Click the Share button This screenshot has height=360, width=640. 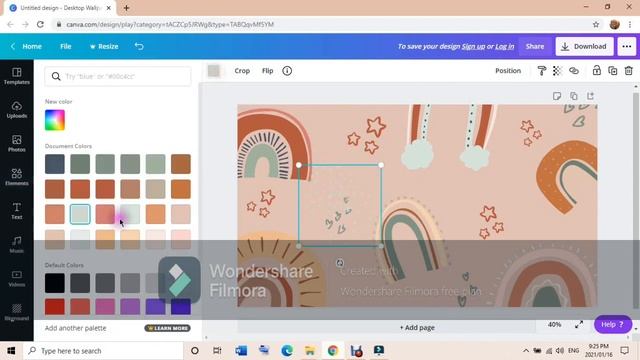pyautogui.click(x=535, y=47)
